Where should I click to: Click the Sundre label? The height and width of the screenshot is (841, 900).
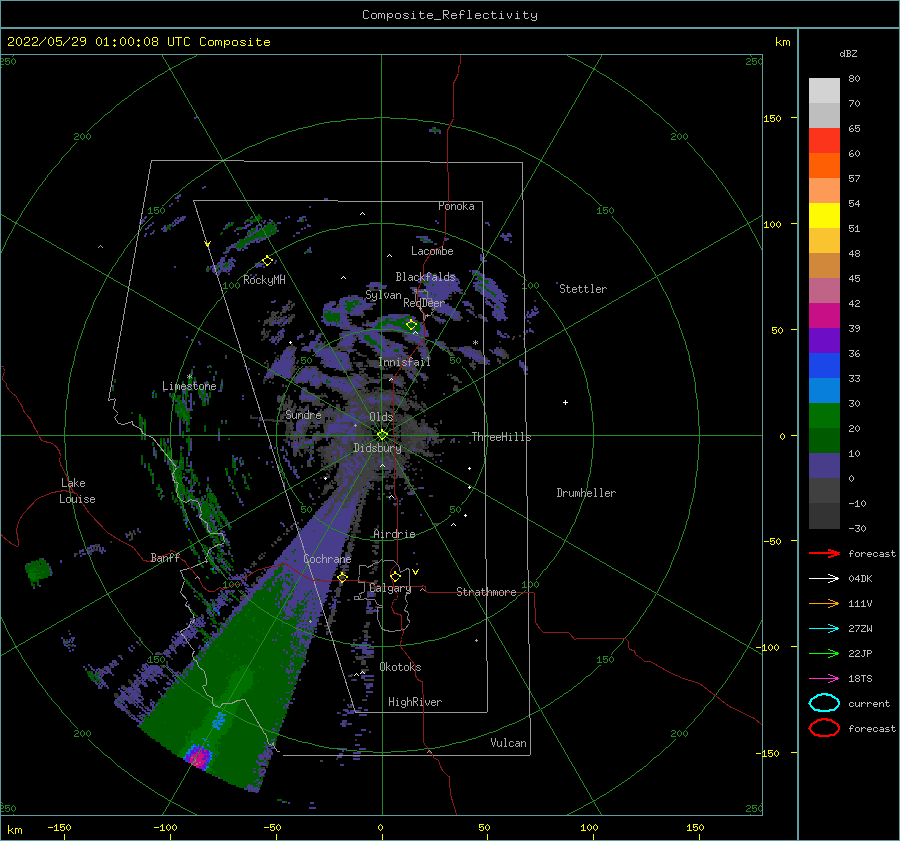304,414
